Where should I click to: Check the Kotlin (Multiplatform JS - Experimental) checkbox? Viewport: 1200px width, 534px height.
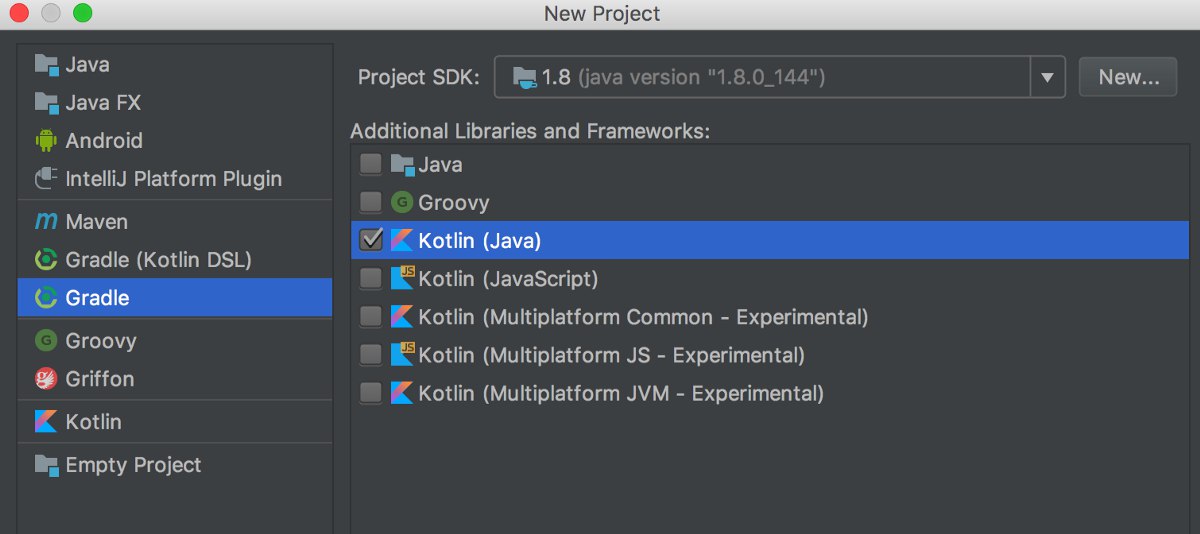tap(371, 355)
